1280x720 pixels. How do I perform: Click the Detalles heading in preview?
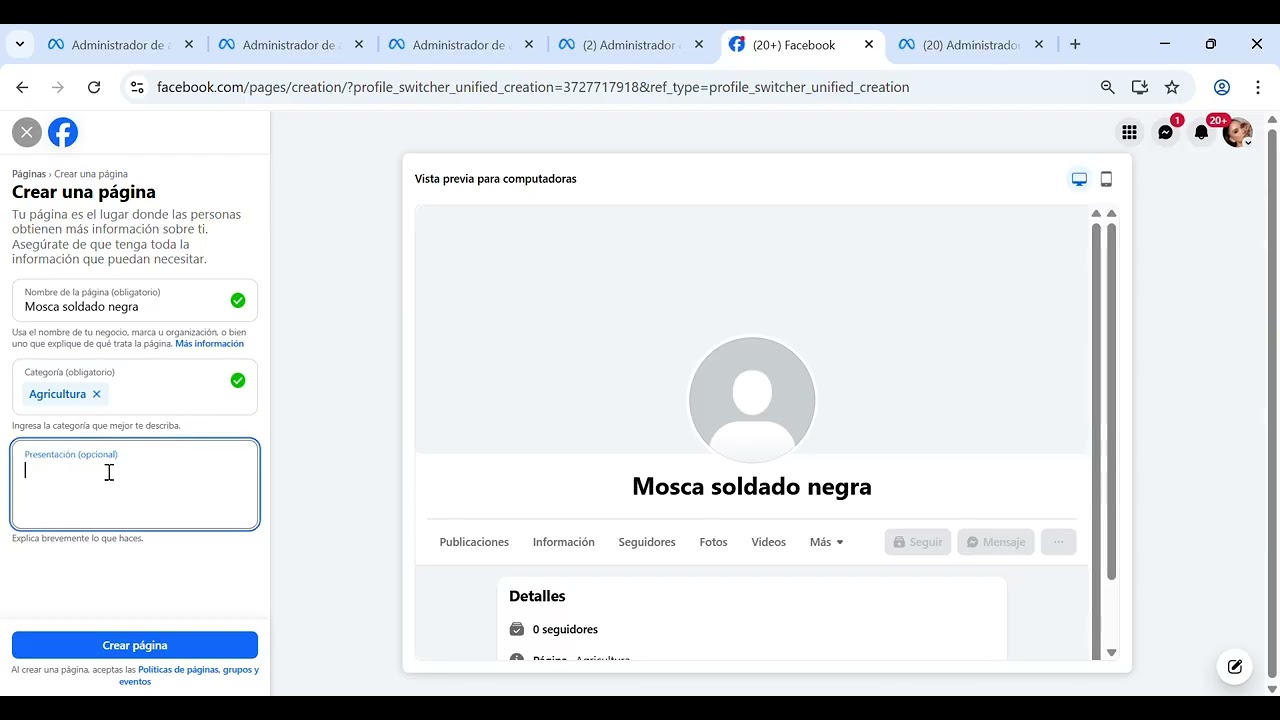pos(537,596)
